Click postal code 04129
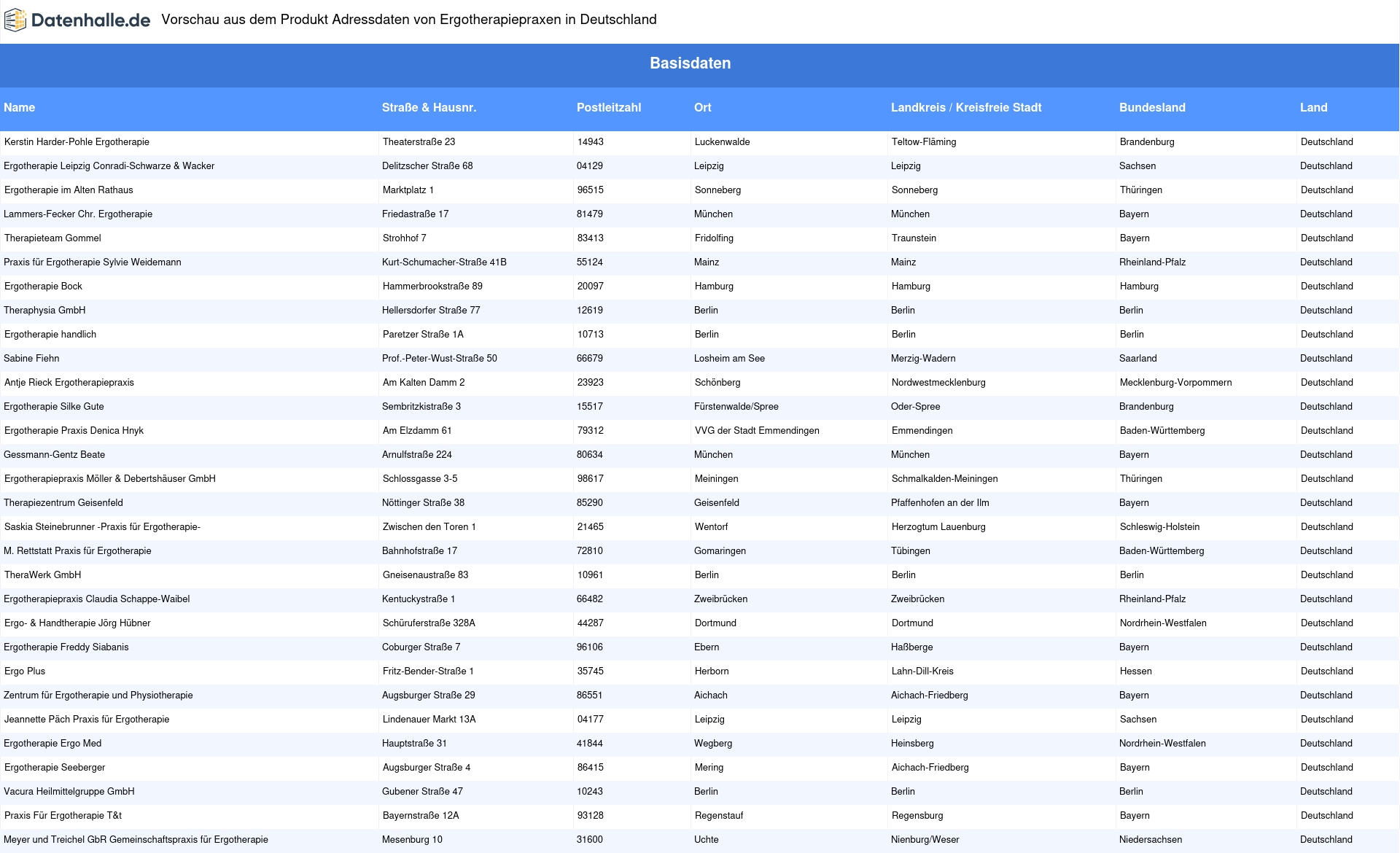 pyautogui.click(x=590, y=166)
